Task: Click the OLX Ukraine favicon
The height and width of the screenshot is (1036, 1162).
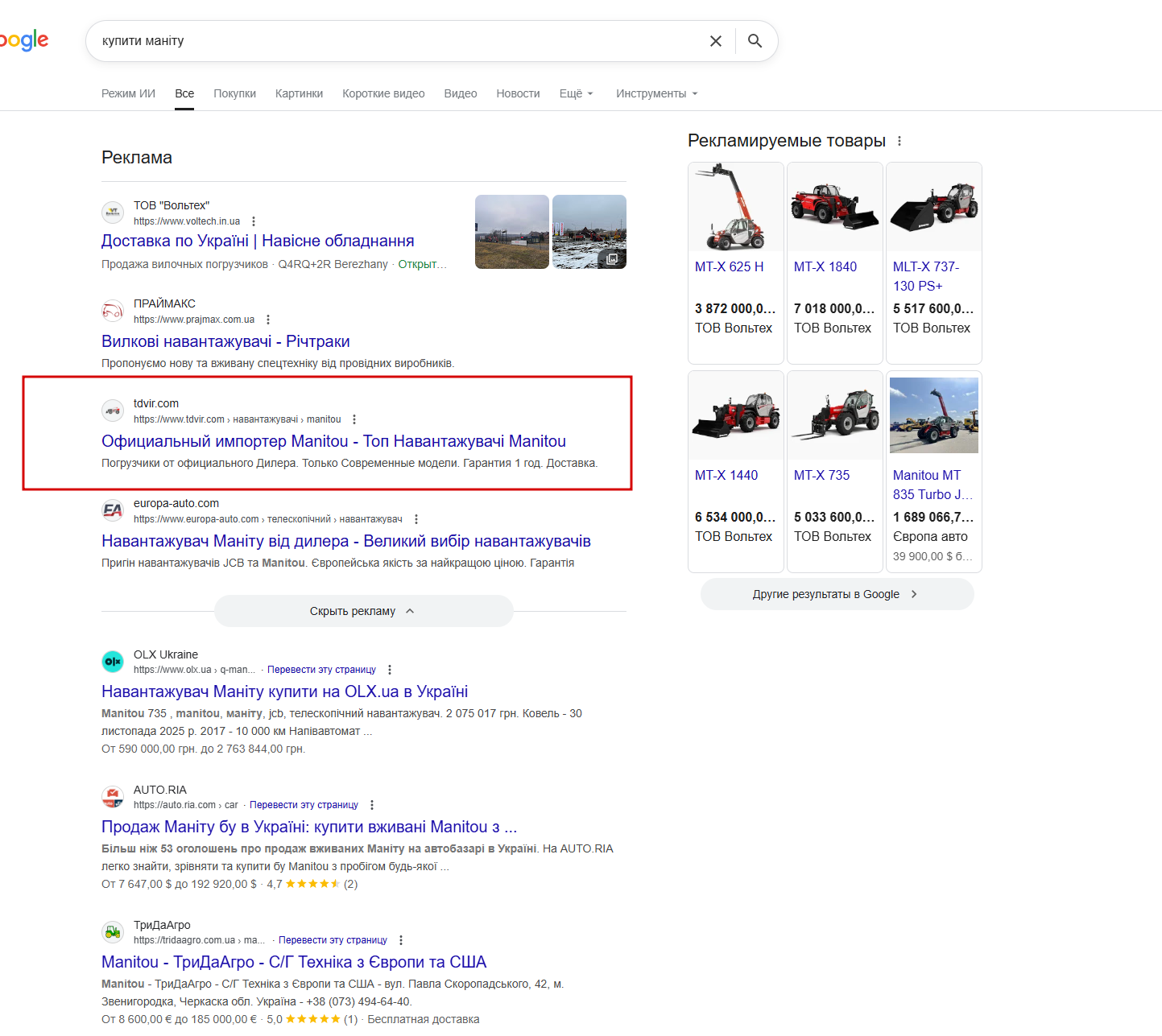Action: 113,662
